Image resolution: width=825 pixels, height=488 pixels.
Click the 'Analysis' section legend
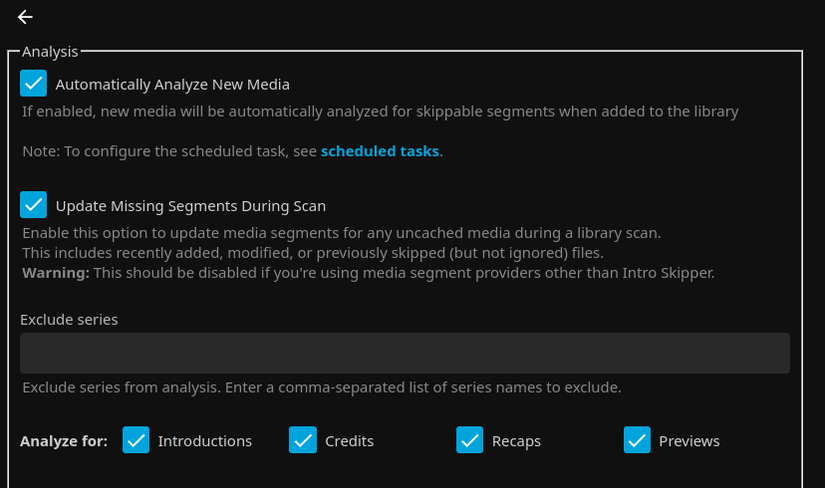[x=50, y=51]
